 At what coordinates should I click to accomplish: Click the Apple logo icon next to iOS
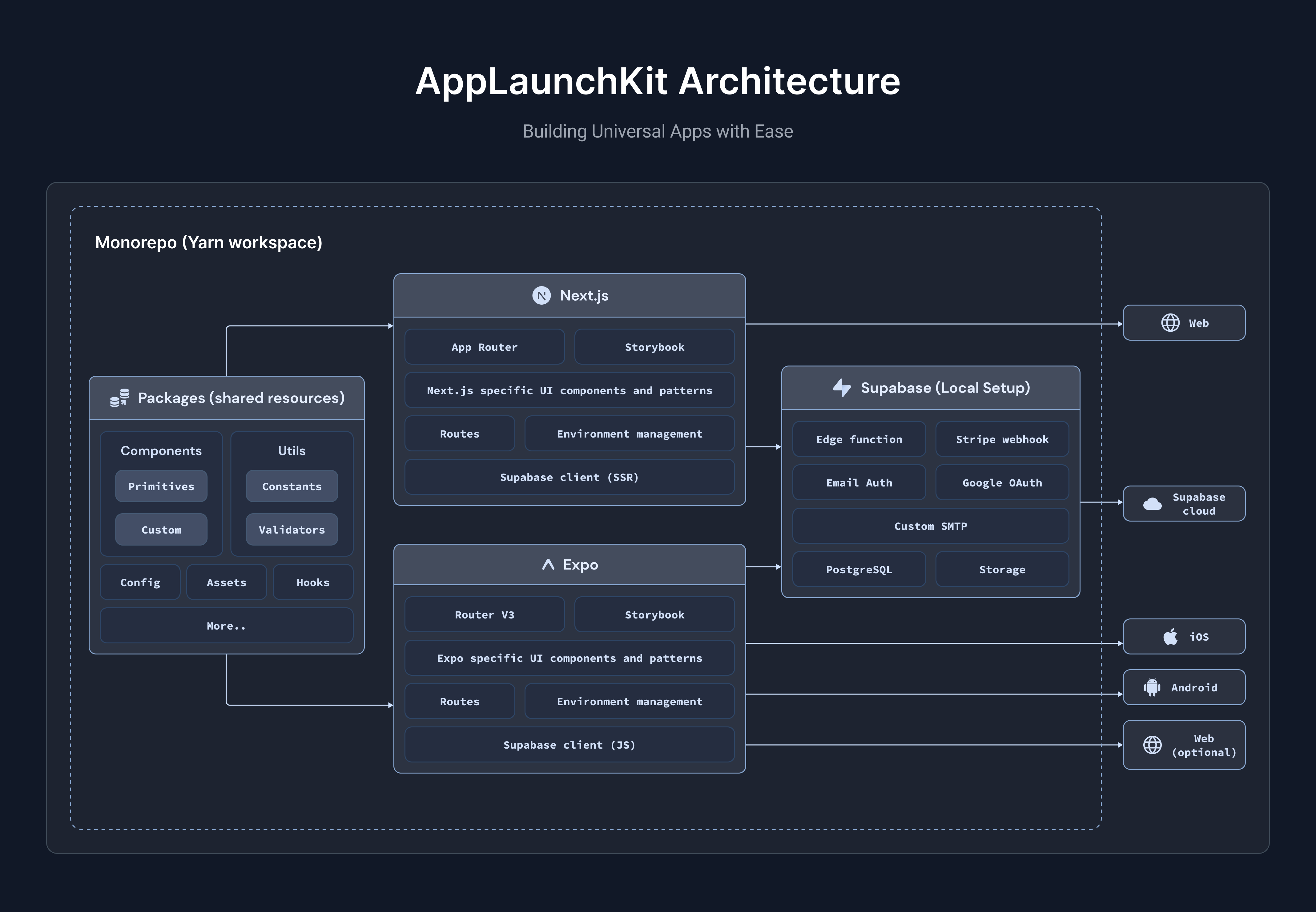[x=1170, y=637]
